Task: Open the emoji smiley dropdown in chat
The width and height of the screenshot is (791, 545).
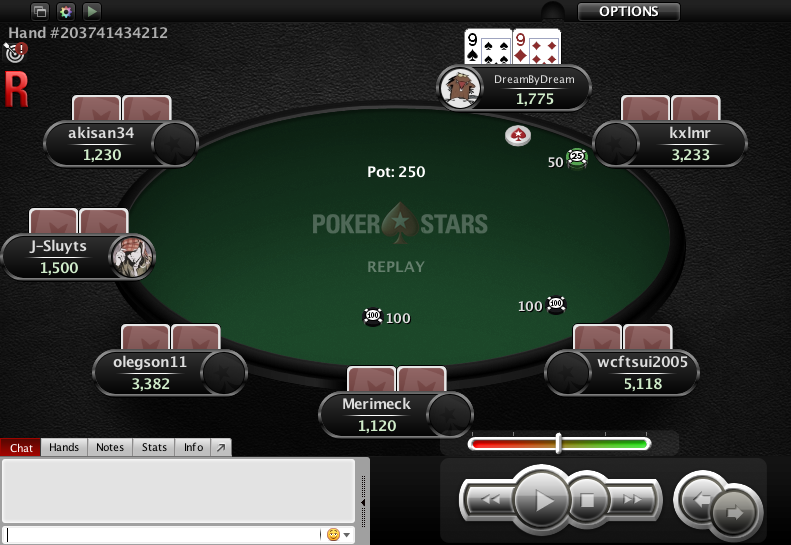Action: pyautogui.click(x=338, y=534)
